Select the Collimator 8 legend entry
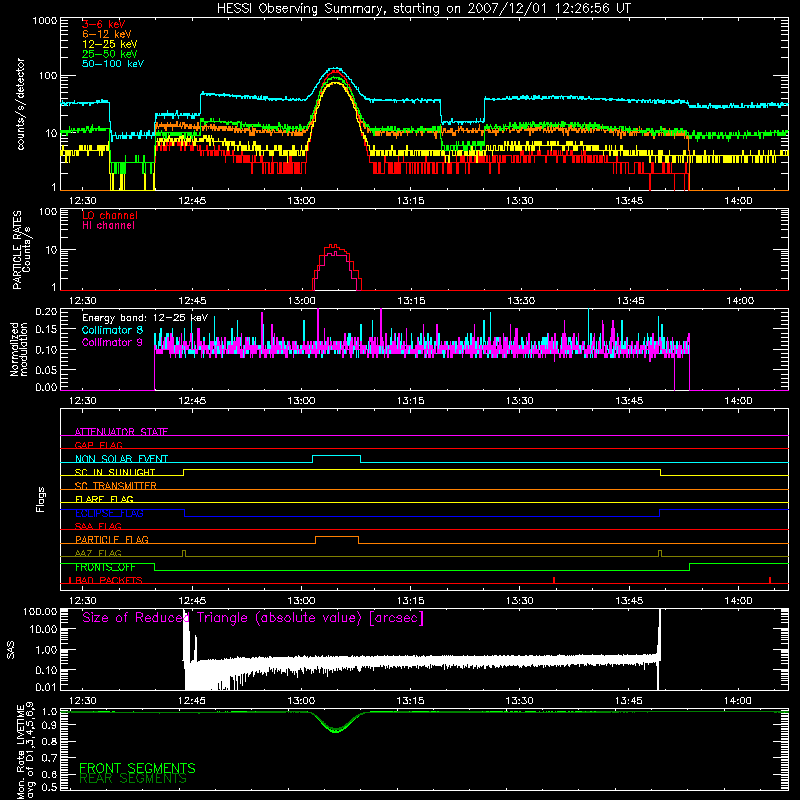Viewport: 800px width, 800px height. pyautogui.click(x=112, y=331)
